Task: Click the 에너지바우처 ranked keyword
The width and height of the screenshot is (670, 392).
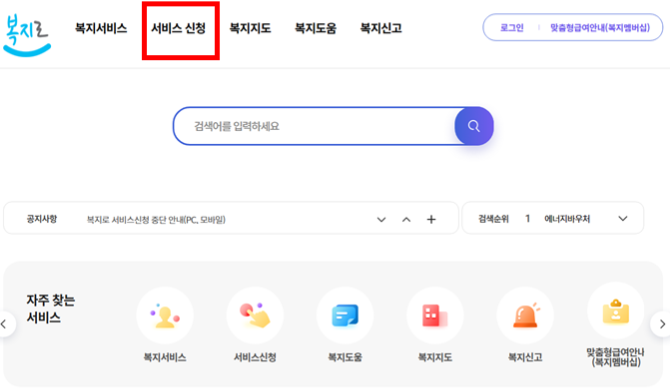Action: 567,219
